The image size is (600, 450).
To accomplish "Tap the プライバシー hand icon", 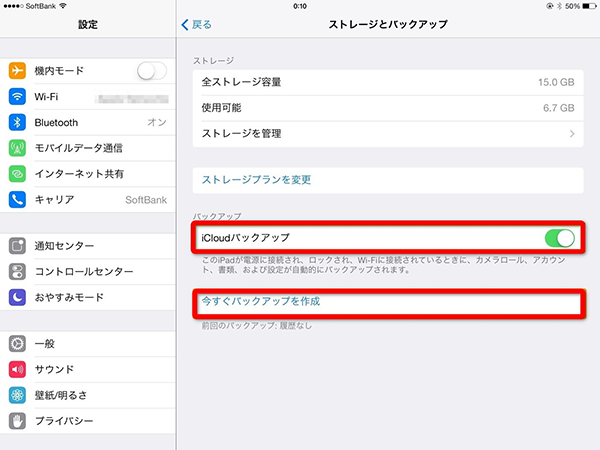I will [17, 421].
